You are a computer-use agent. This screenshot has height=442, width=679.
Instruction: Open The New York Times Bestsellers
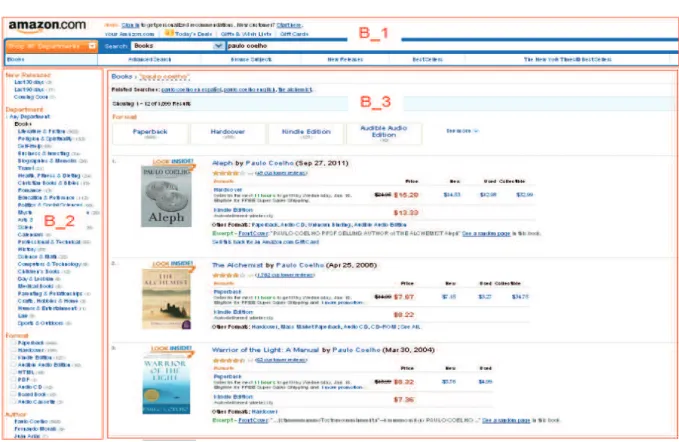point(568,59)
